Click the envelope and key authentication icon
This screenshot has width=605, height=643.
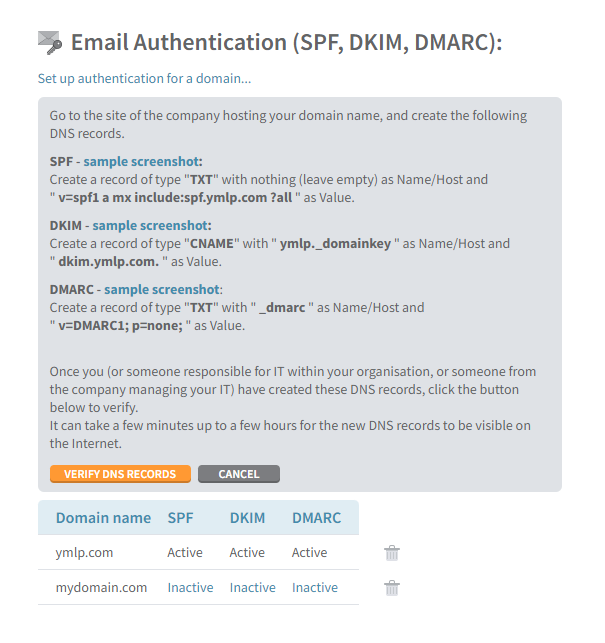coord(50,43)
